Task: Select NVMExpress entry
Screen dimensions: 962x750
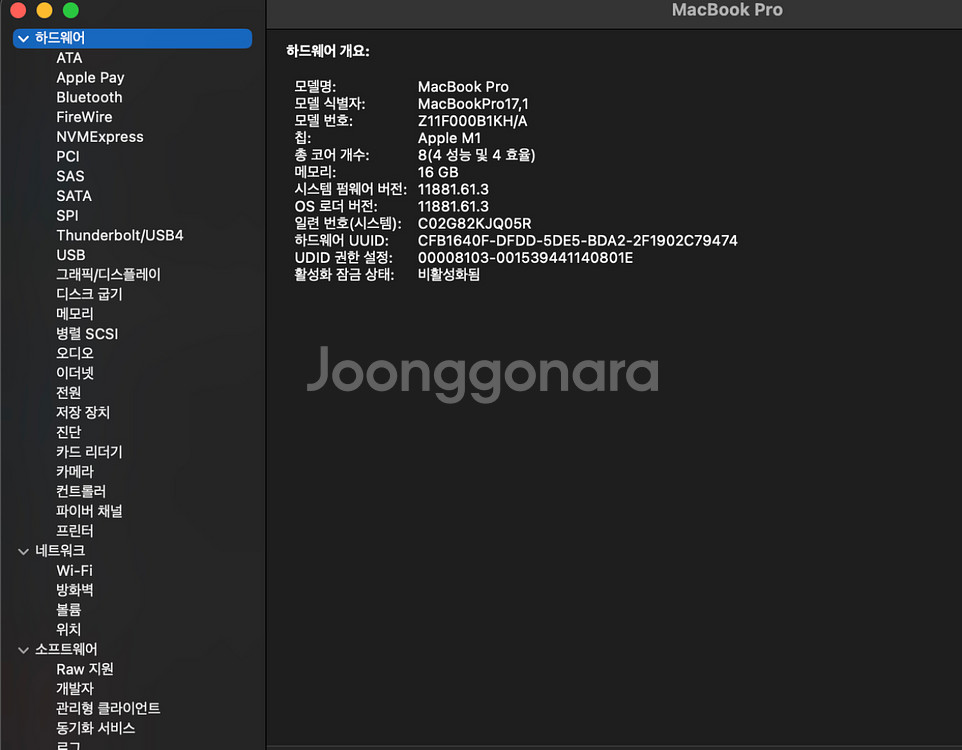Action: point(99,137)
